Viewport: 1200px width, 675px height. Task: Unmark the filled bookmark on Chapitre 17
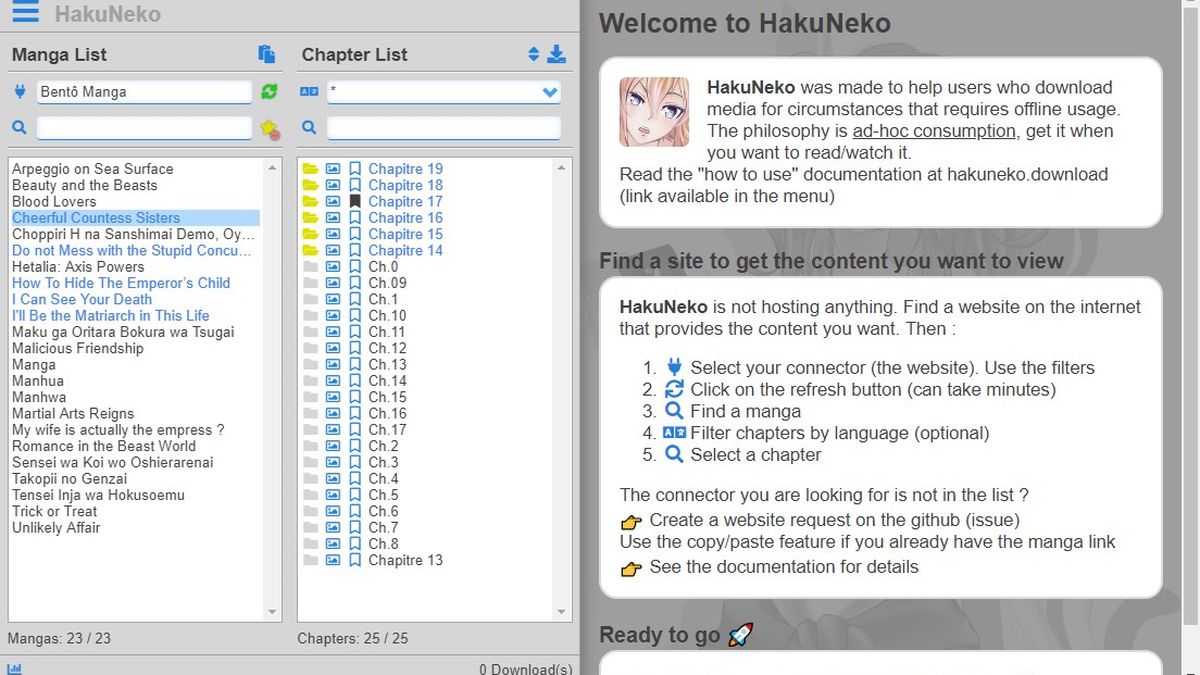(355, 201)
